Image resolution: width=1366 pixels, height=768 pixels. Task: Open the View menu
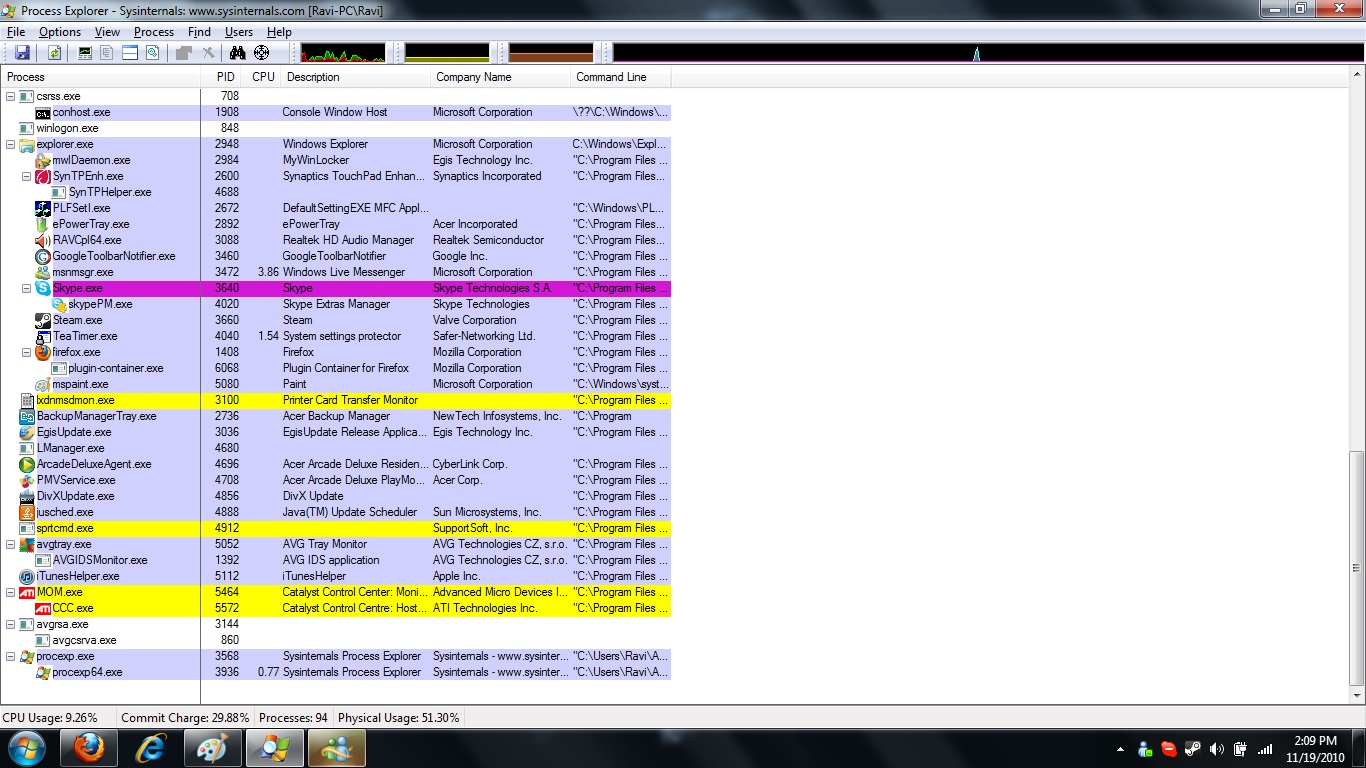point(108,32)
